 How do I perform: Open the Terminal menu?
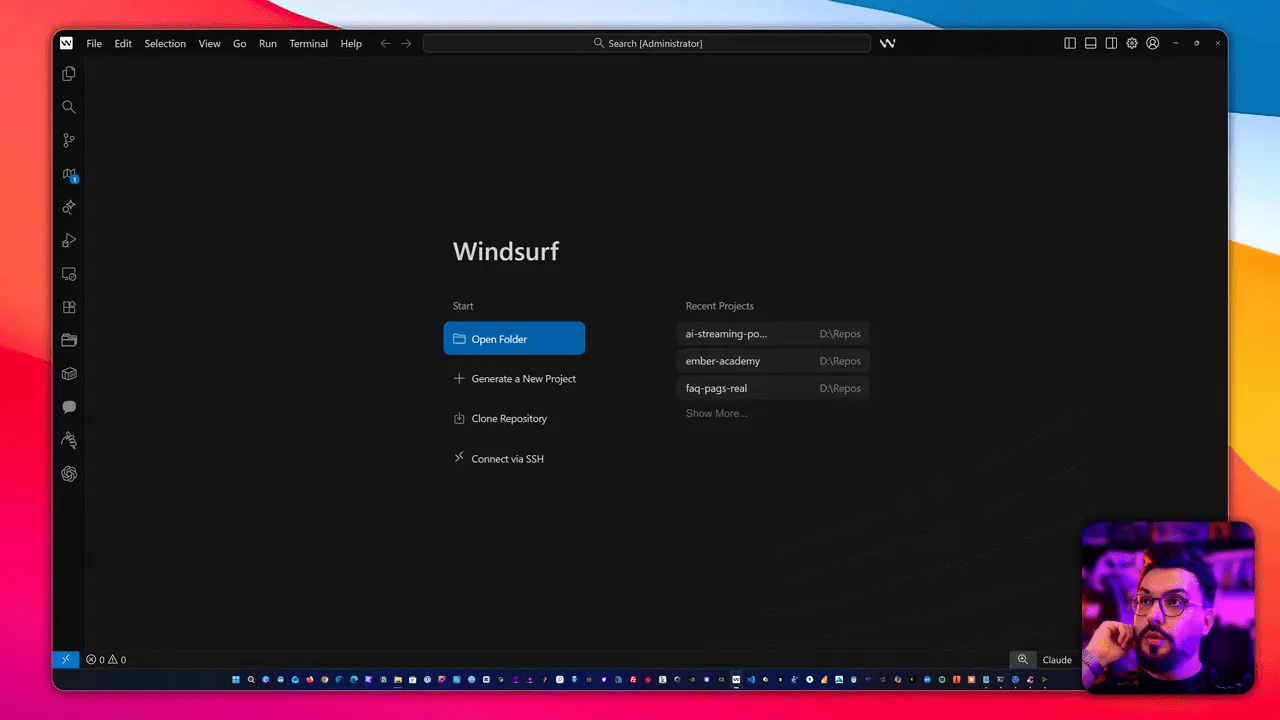[x=308, y=44]
